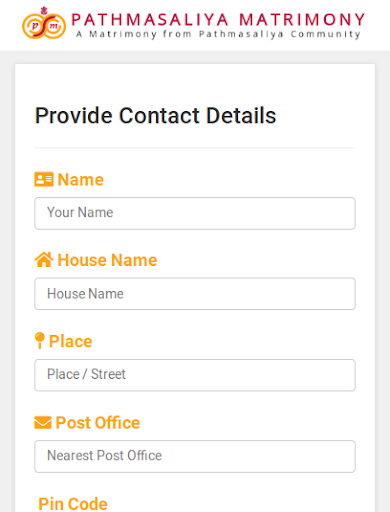This screenshot has width=390, height=512.
Task: Select the Nearest Post Office input field
Action: [195, 456]
